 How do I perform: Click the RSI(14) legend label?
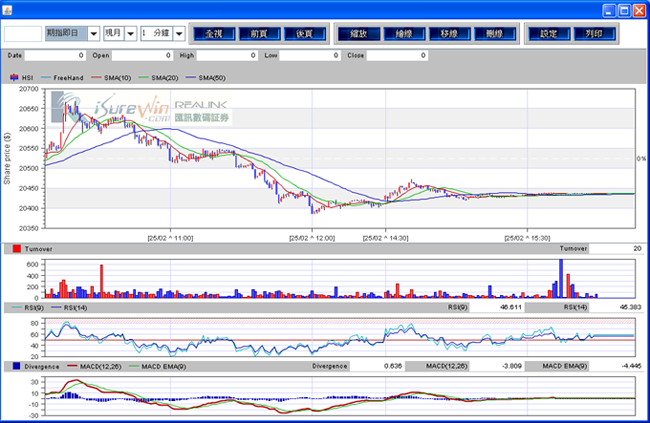(x=75, y=308)
